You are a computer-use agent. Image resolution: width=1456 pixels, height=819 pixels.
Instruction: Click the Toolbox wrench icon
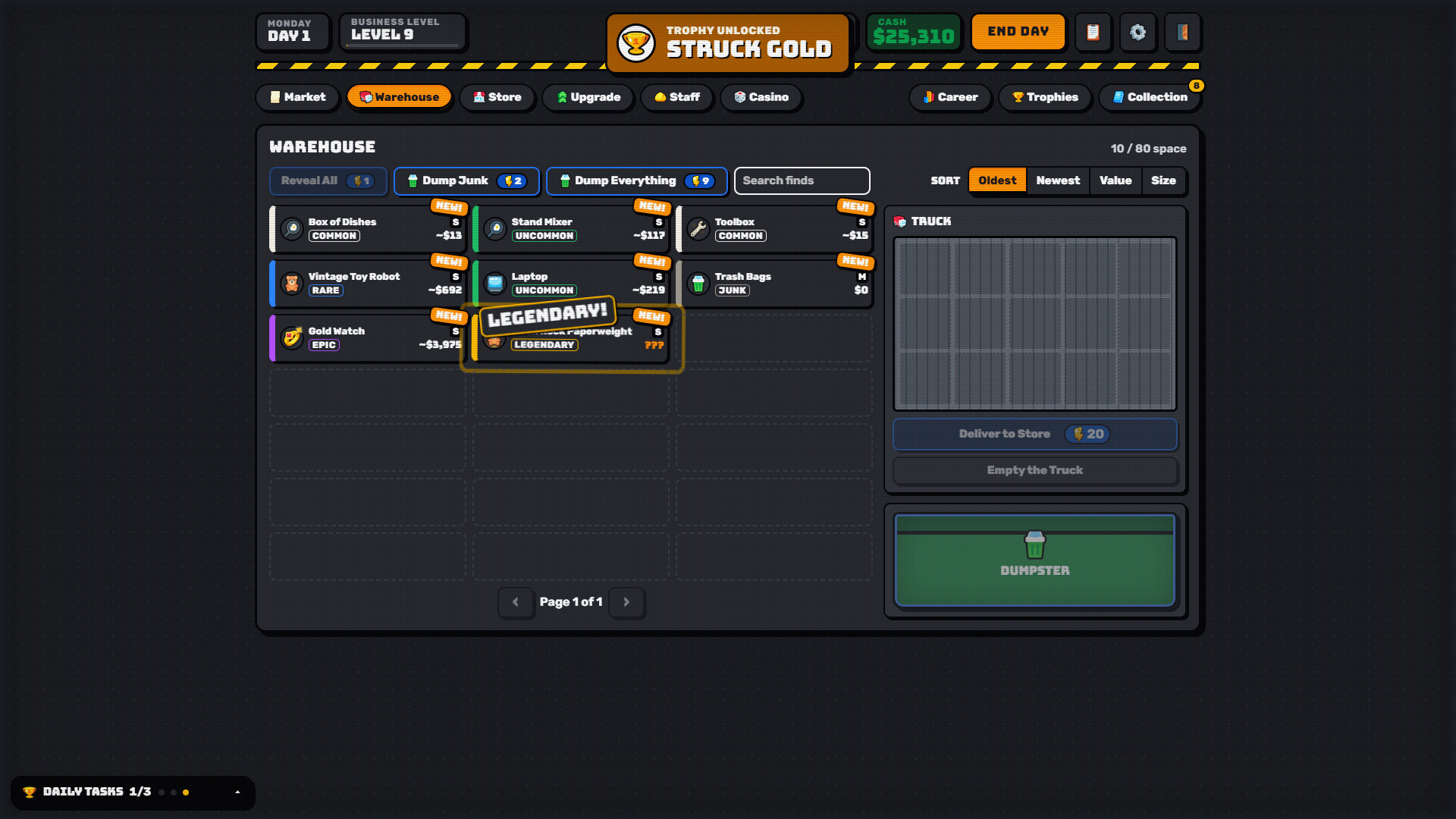tap(698, 228)
